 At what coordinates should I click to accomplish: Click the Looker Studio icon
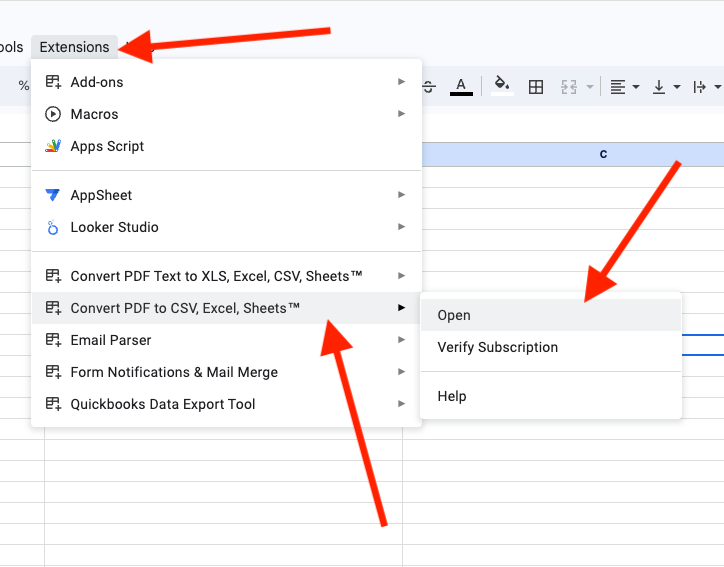tap(53, 228)
